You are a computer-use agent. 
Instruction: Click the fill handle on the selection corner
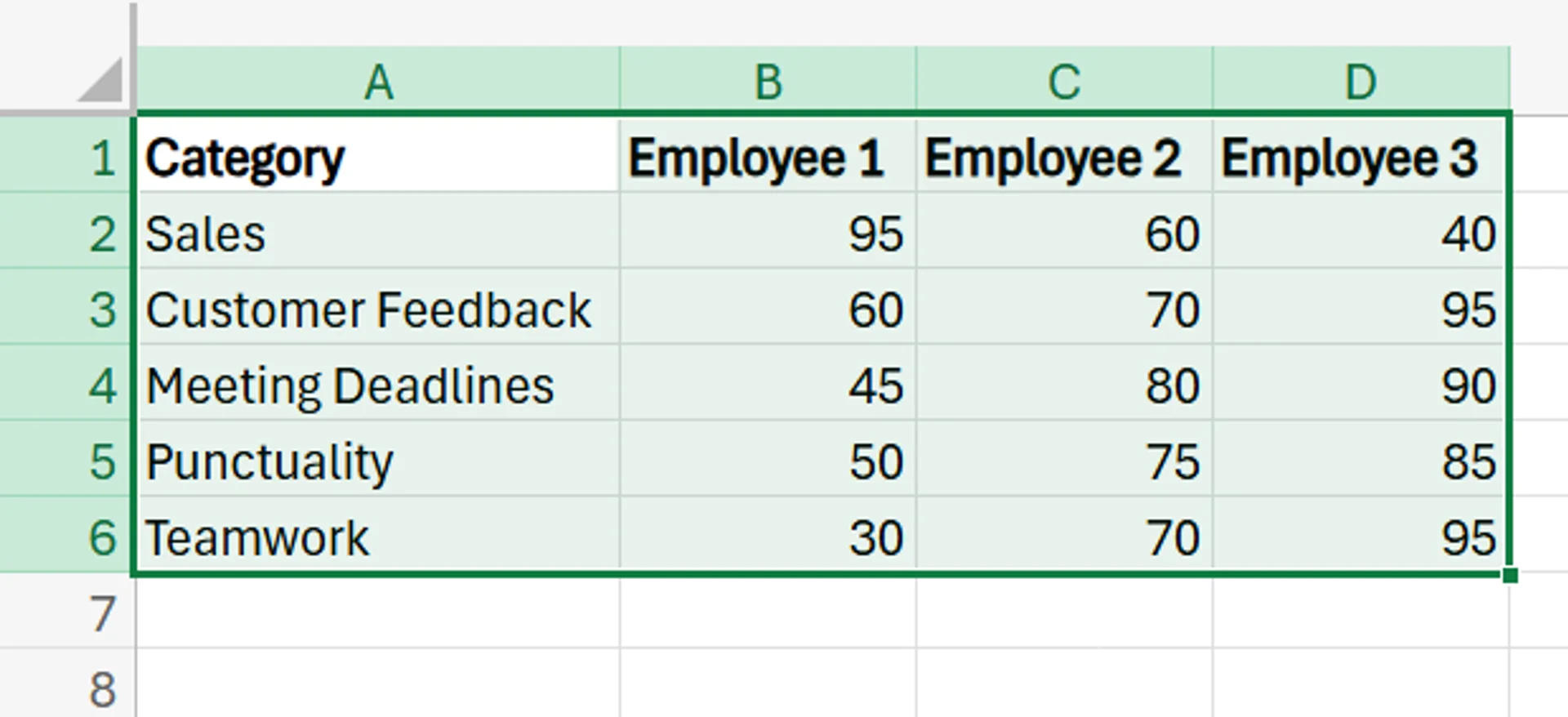pyautogui.click(x=1510, y=576)
